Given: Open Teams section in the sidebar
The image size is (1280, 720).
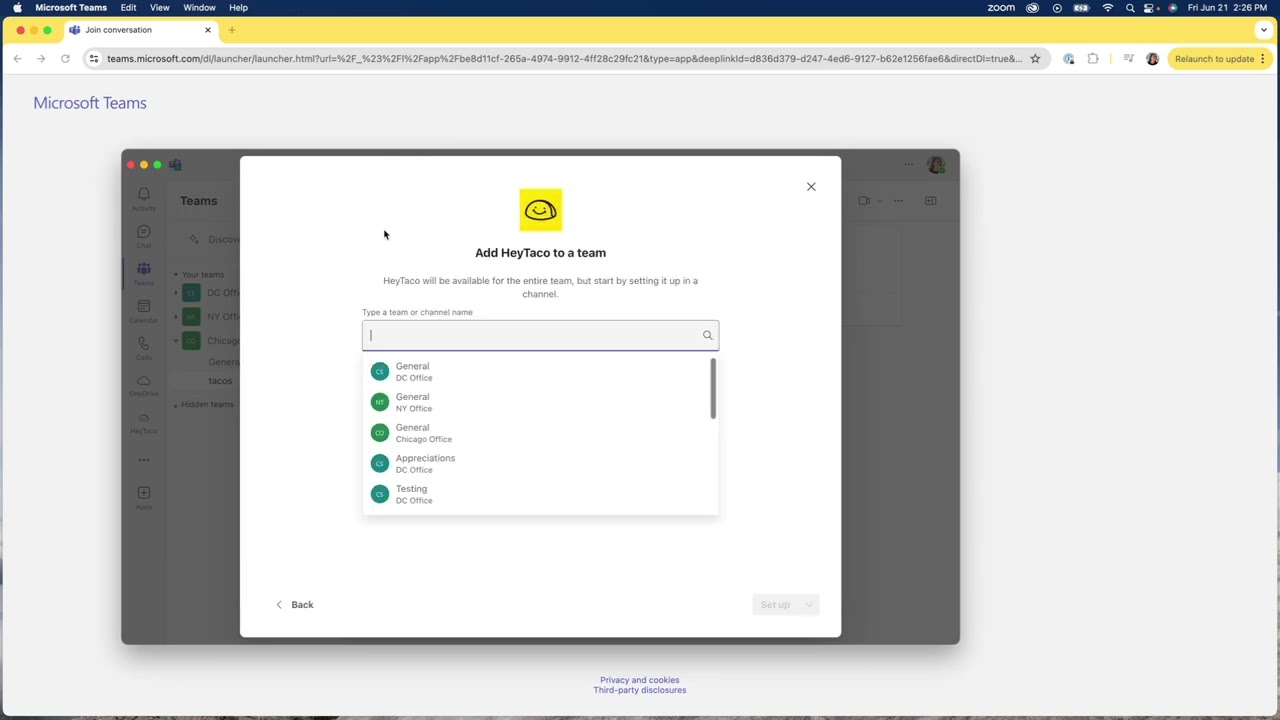Looking at the screenshot, I should 144,273.
